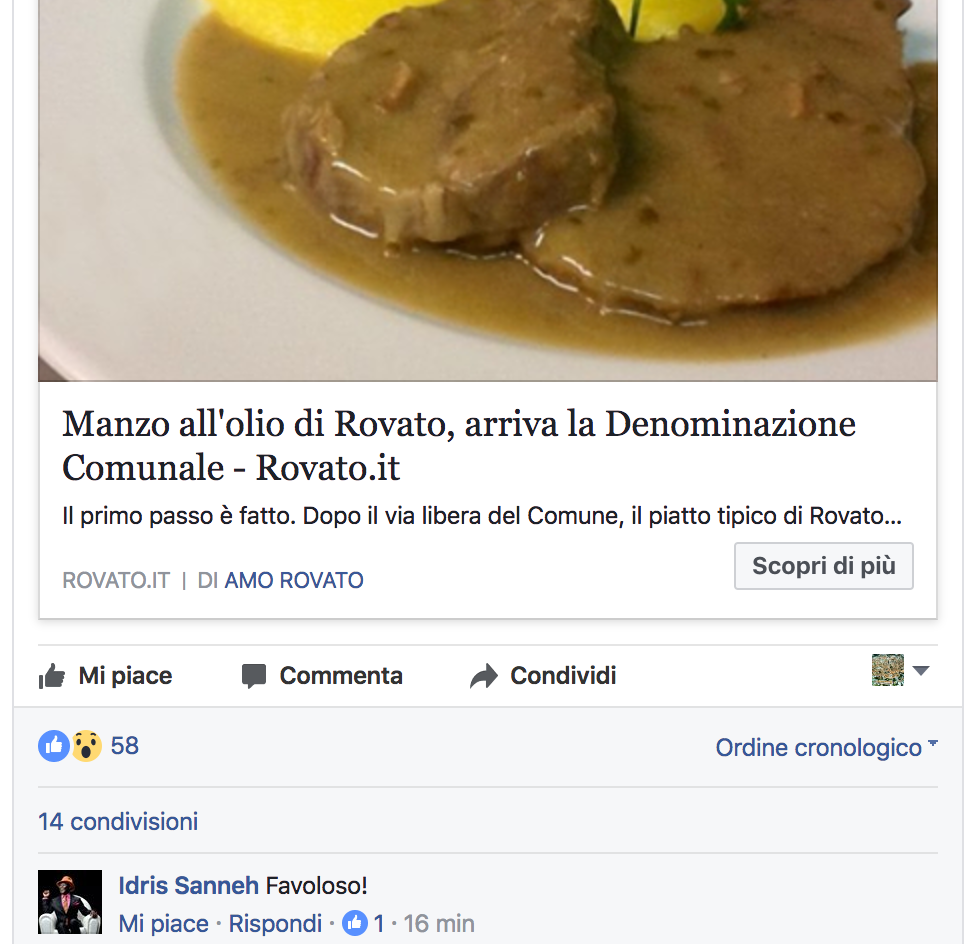This screenshot has width=978, height=944.
Task: Click the Scopri di più button
Action: coord(824,566)
